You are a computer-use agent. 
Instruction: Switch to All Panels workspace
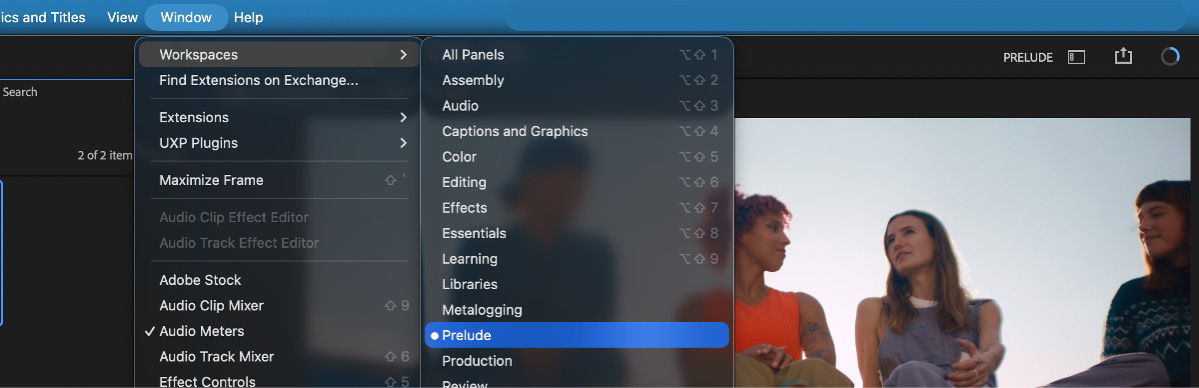tap(577, 54)
